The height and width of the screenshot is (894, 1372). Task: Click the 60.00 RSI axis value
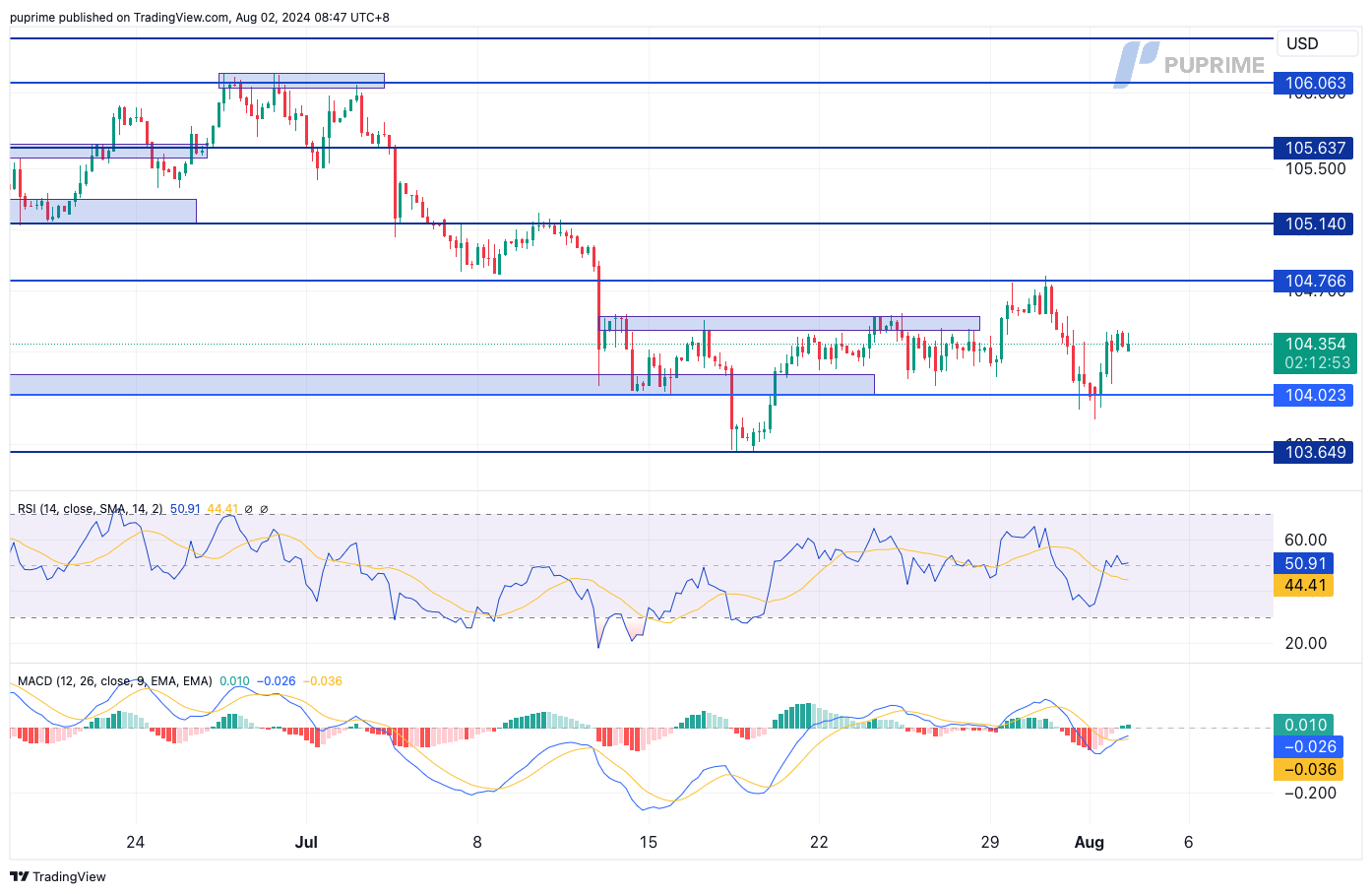[1306, 540]
